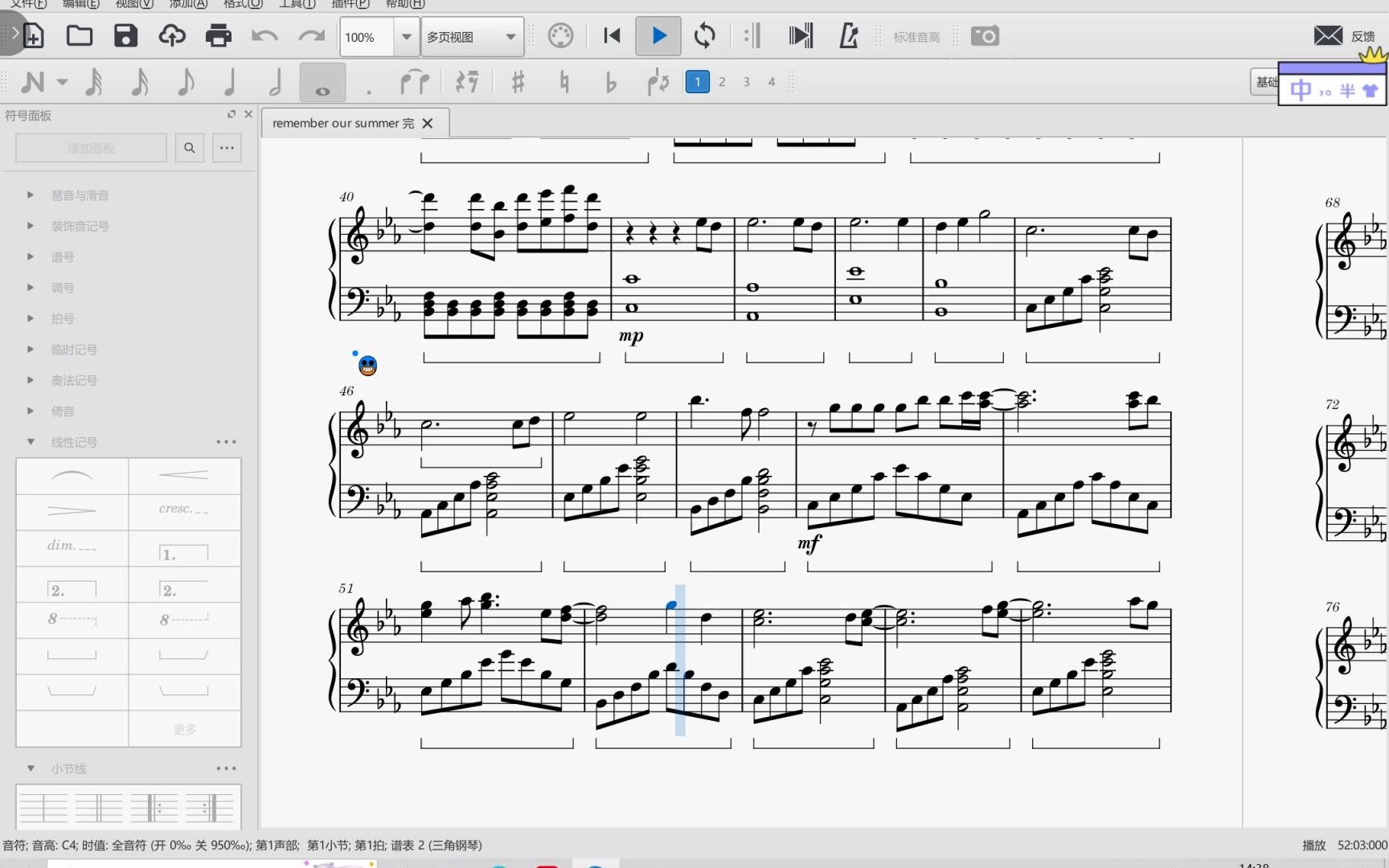
Task: Toggle pan score during playback
Action: pos(801,36)
